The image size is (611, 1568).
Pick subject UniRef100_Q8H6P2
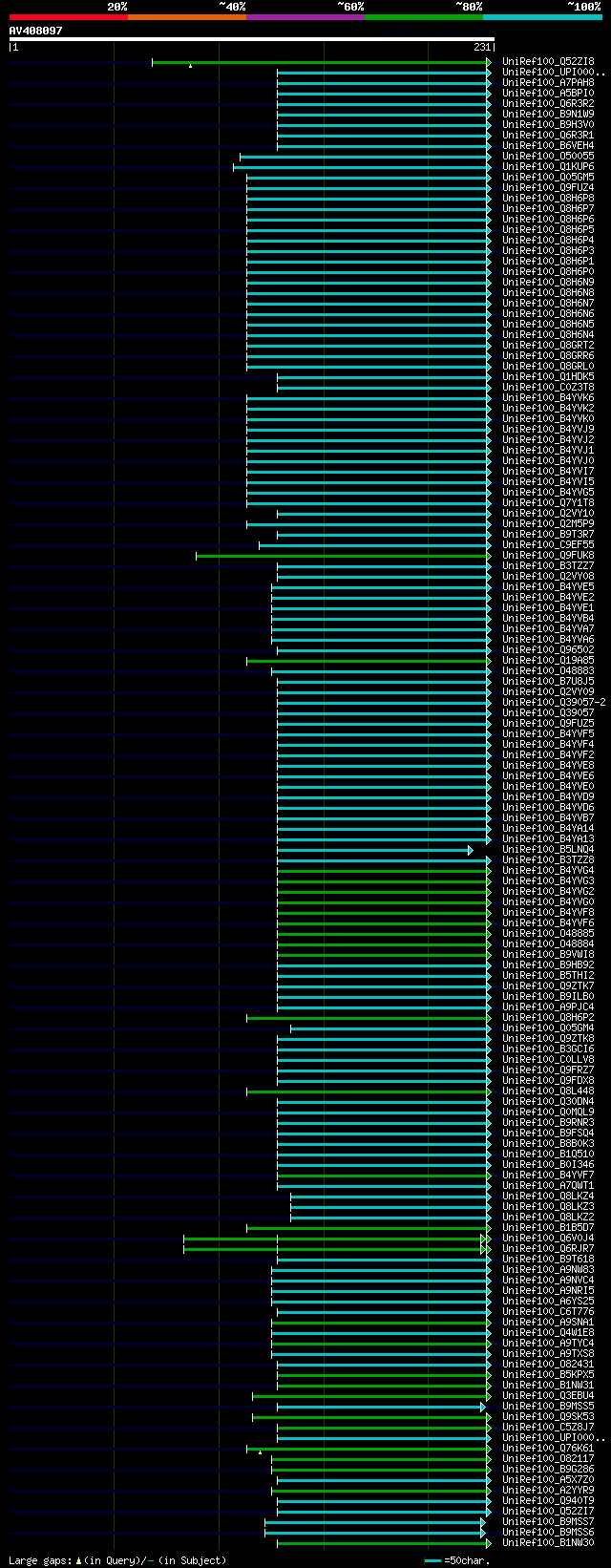(548, 1017)
